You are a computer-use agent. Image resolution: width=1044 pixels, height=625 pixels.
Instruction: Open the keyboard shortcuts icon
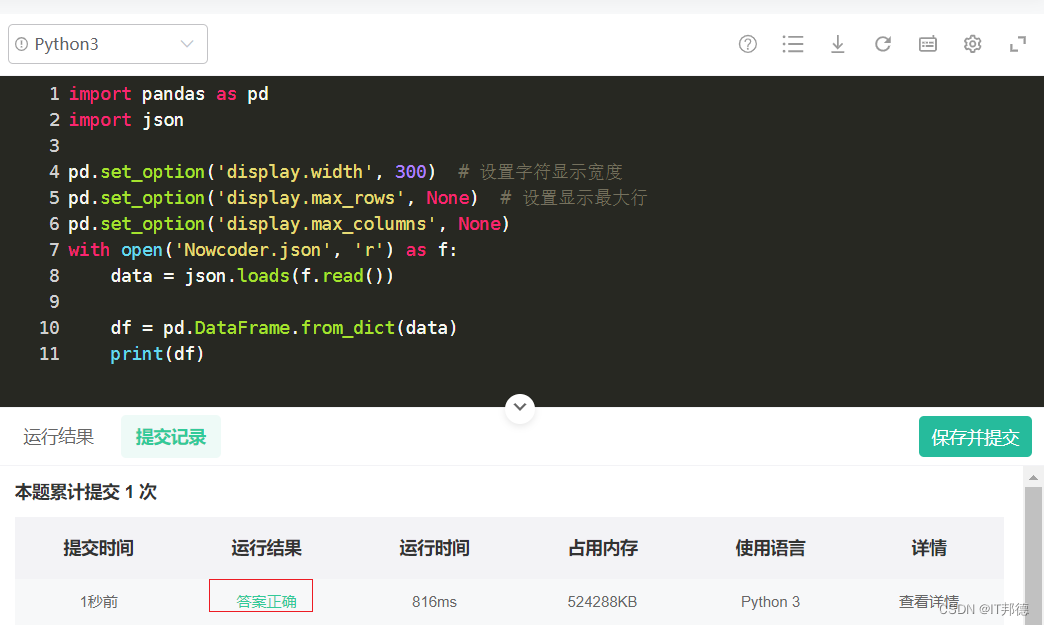pyautogui.click(x=927, y=44)
